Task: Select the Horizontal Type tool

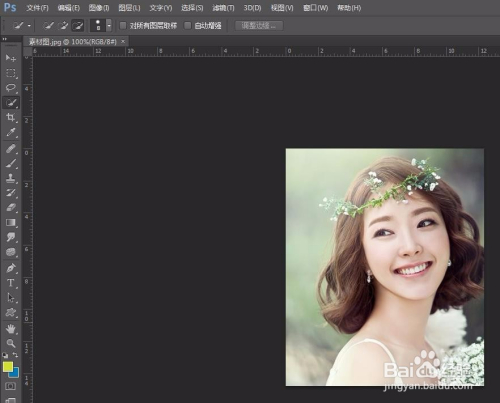Action: (11, 283)
